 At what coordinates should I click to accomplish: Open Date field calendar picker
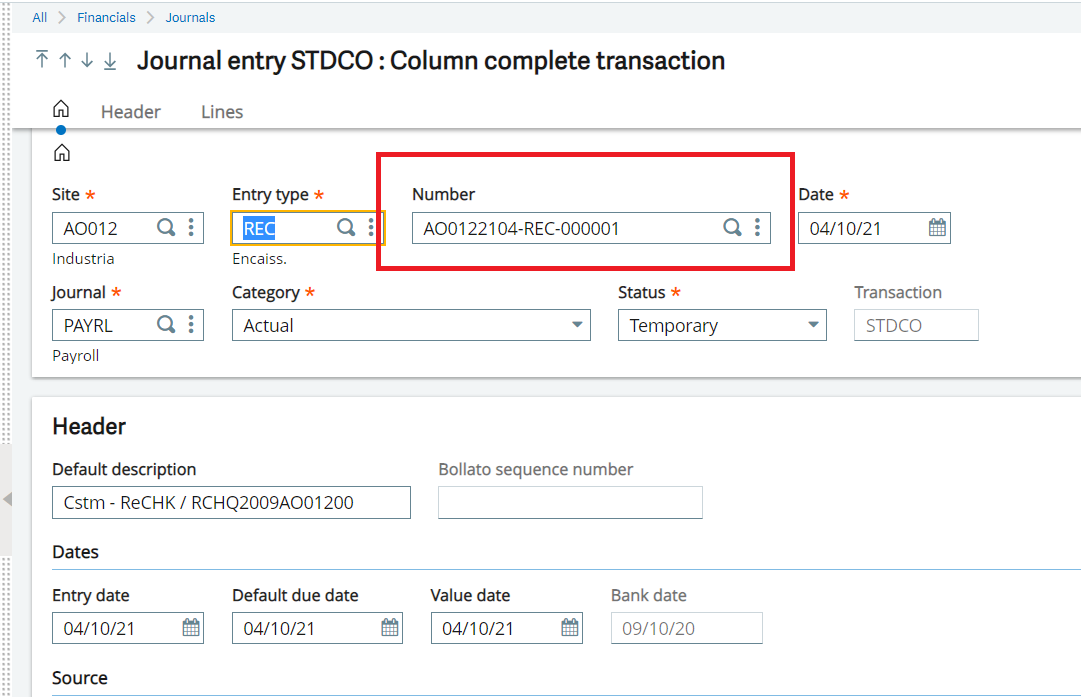tap(937, 228)
